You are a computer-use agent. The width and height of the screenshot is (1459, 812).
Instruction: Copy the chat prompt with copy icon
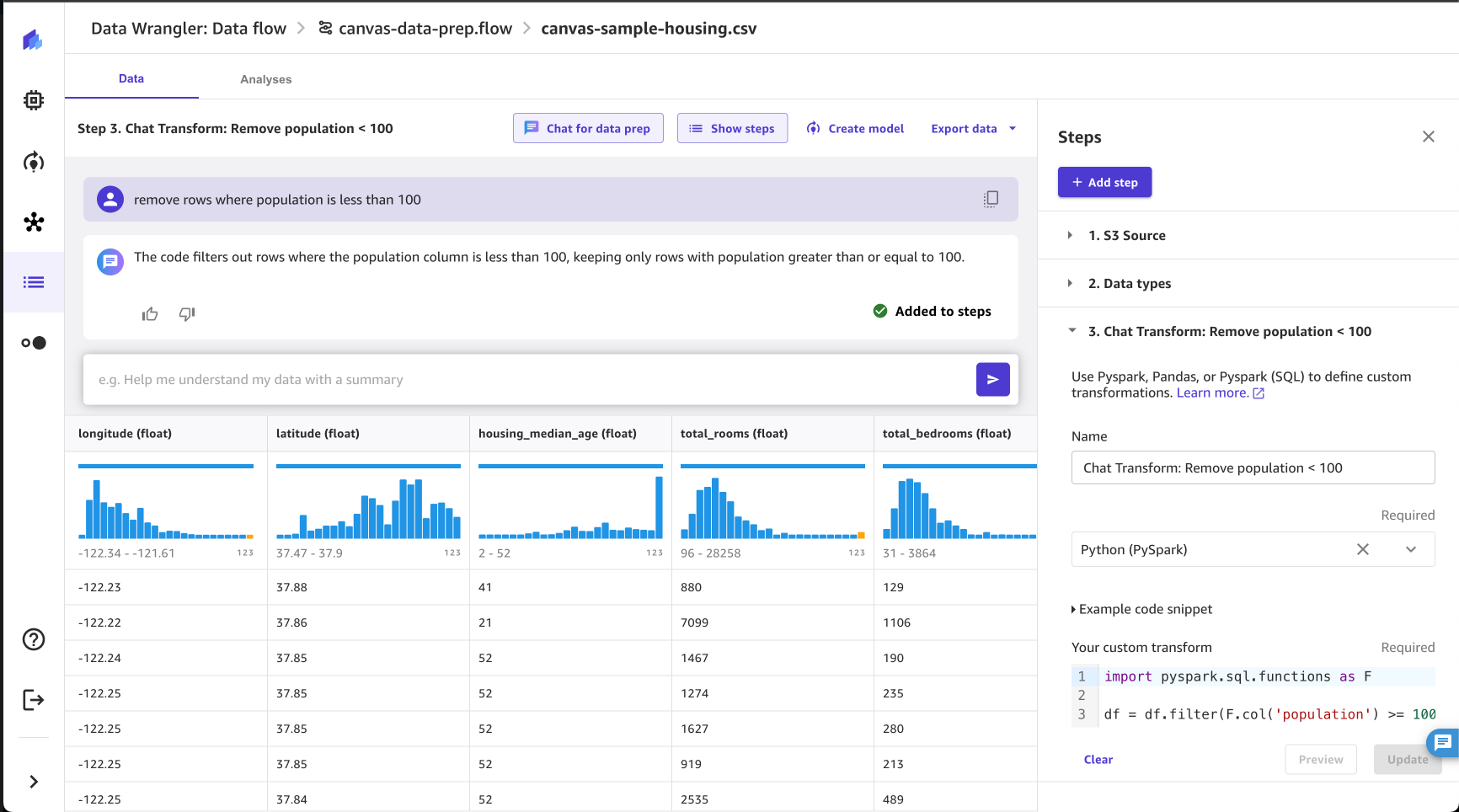[x=991, y=199]
